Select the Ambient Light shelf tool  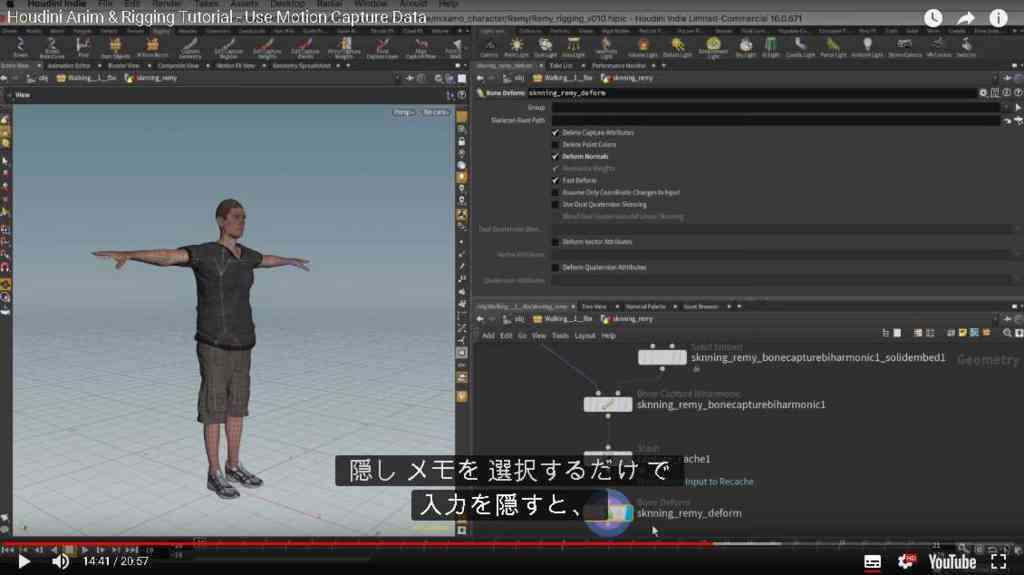point(867,46)
